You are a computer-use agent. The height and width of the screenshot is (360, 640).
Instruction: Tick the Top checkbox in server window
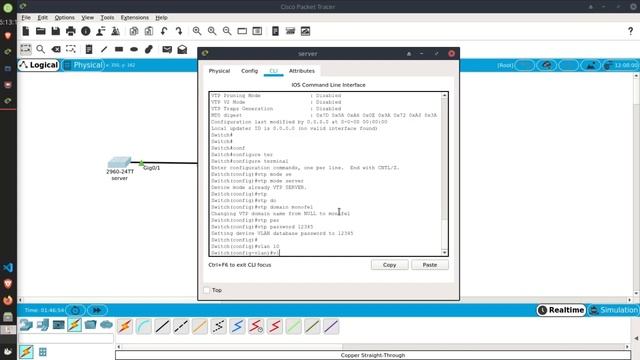(x=207, y=290)
